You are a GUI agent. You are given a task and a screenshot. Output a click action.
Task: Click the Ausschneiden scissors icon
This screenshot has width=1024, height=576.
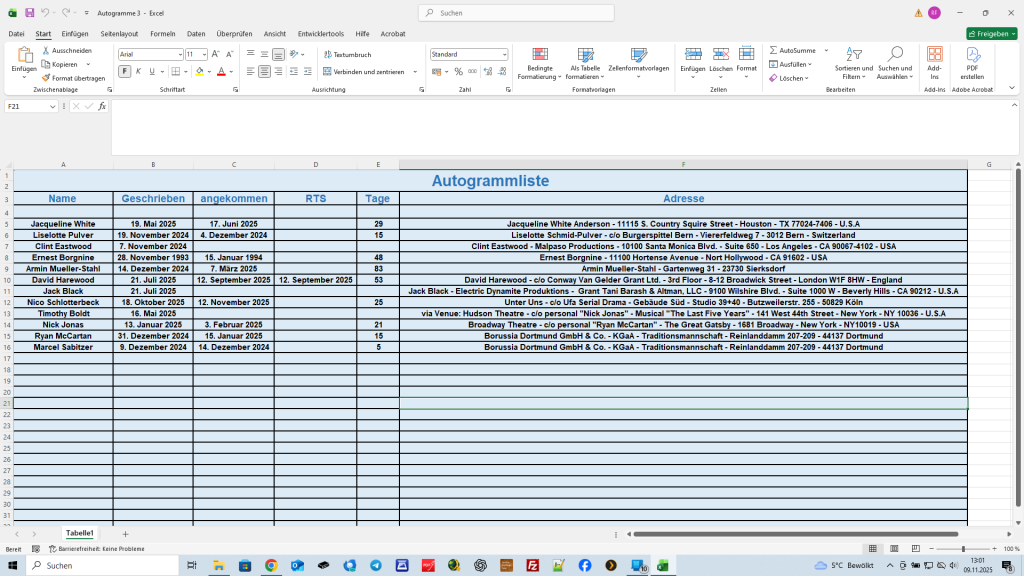(45, 50)
